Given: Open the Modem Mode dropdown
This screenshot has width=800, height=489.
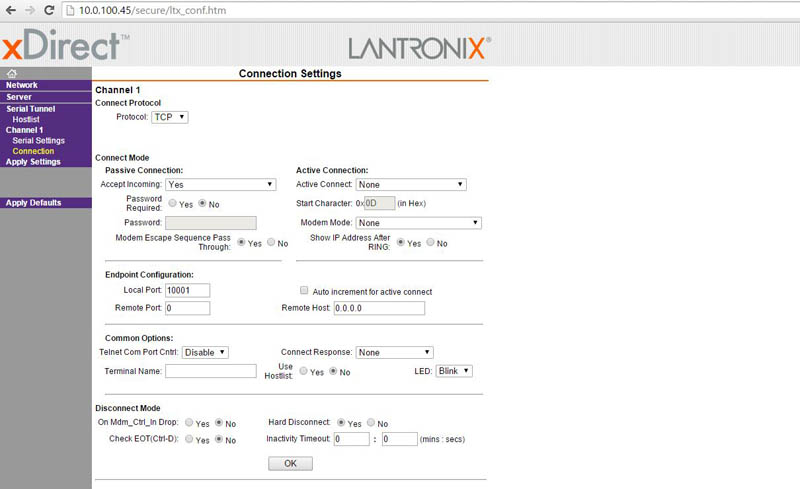Looking at the screenshot, I should [419, 223].
